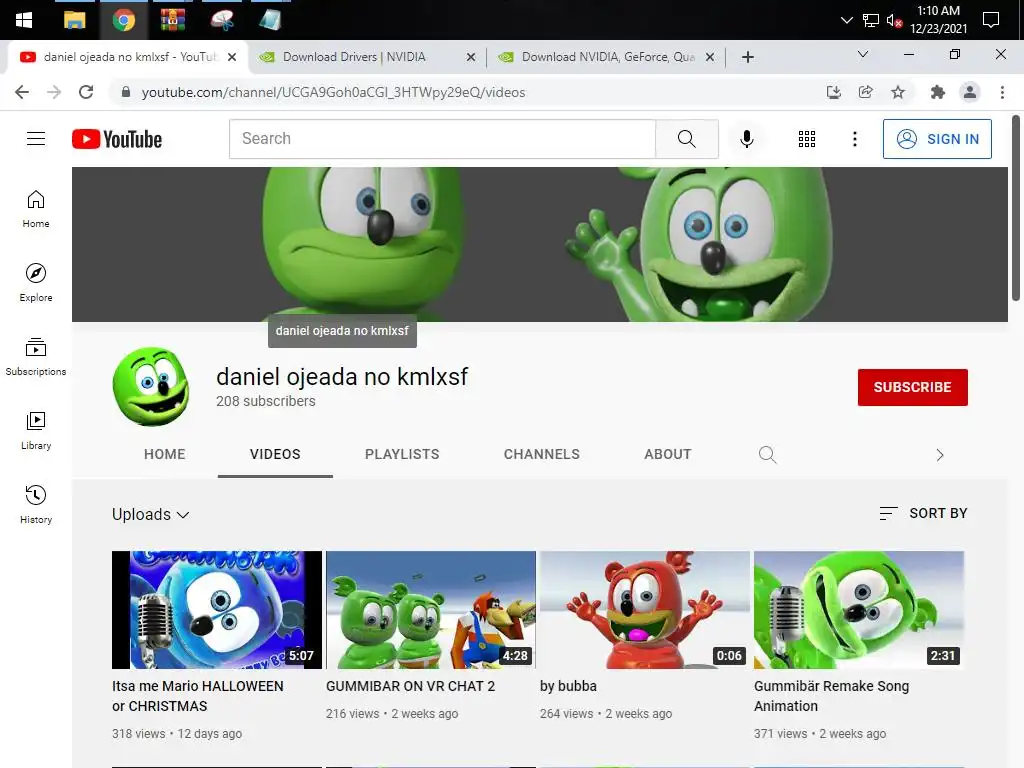Image resolution: width=1024 pixels, height=768 pixels.
Task: Click the YouTube logo
Action: 117,139
